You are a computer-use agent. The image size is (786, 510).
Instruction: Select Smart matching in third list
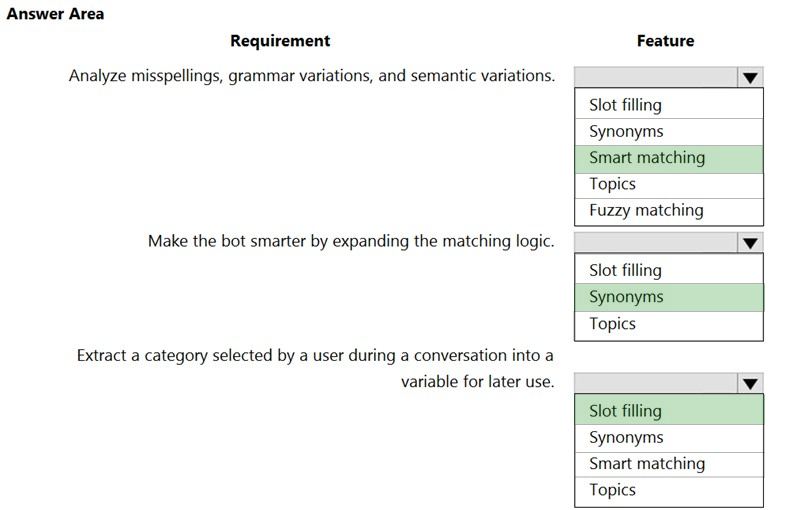(669, 464)
